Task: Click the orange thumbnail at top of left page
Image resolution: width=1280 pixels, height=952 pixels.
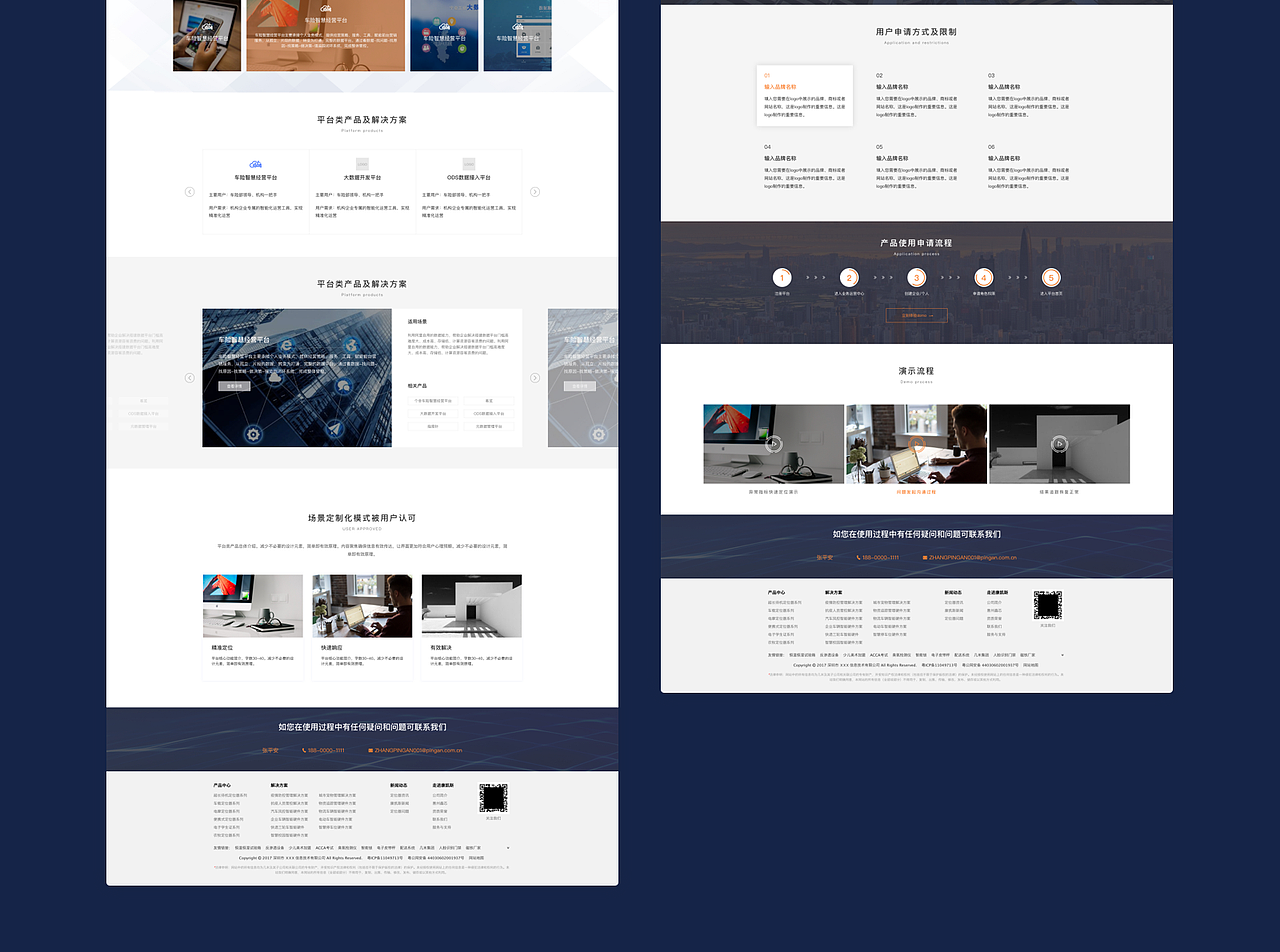Action: coord(325,35)
